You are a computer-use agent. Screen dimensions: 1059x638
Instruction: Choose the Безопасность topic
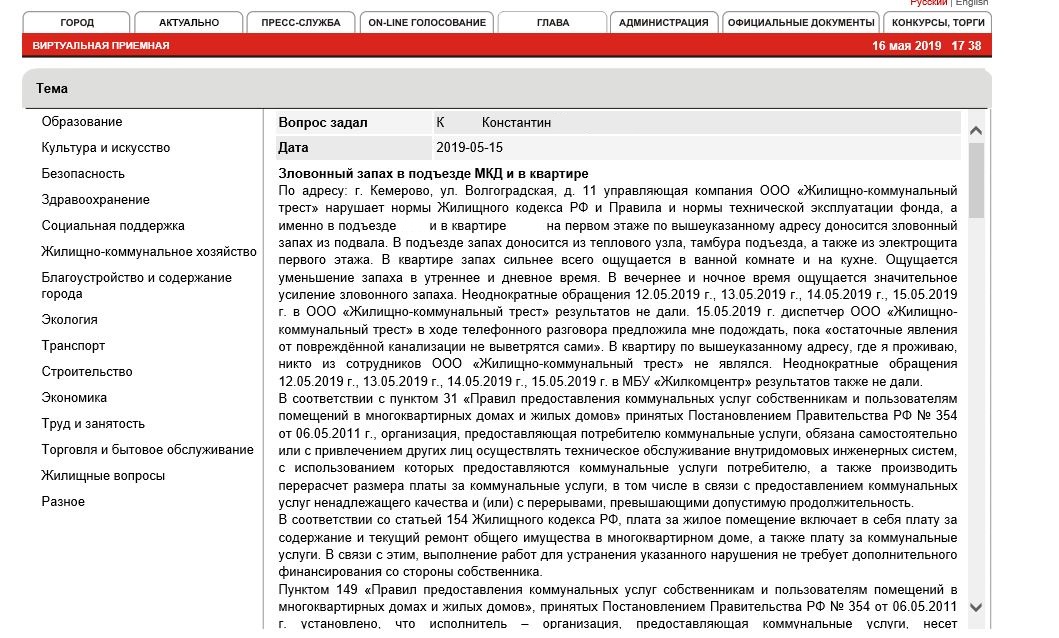coord(83,174)
